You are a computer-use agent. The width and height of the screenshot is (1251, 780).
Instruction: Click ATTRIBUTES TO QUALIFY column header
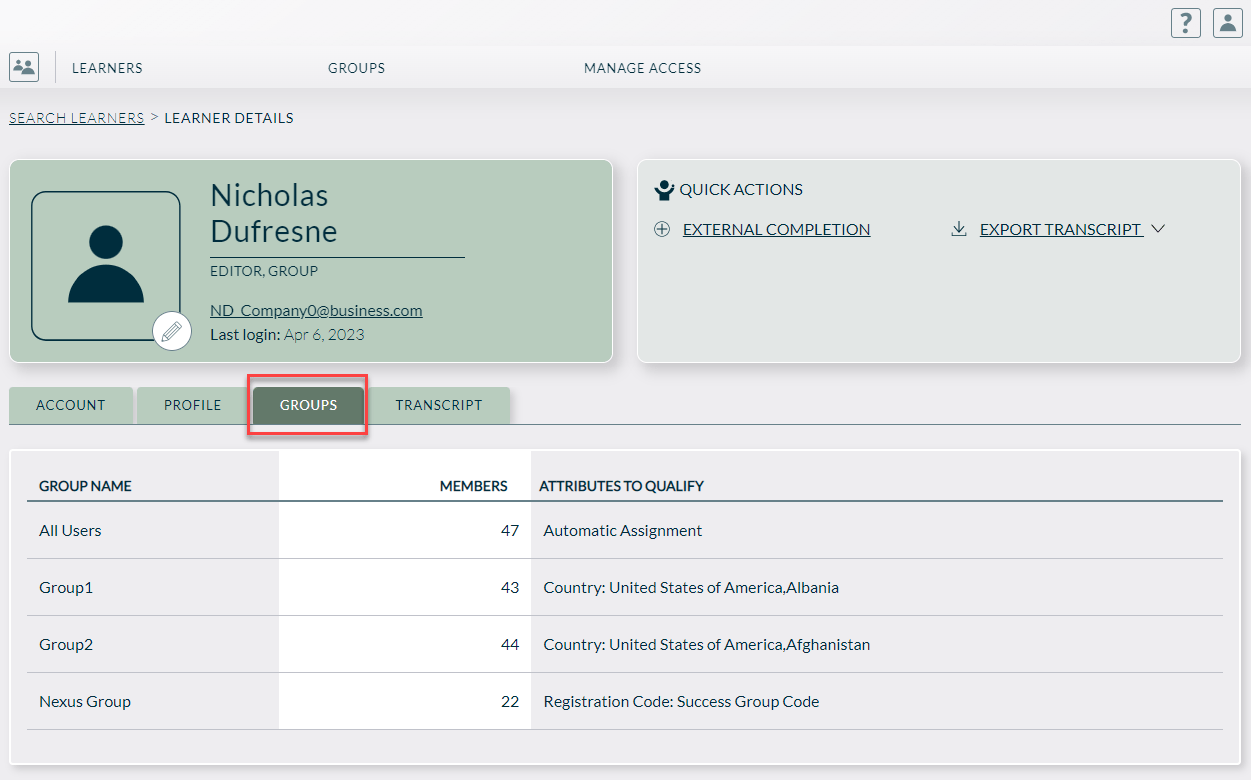(622, 486)
